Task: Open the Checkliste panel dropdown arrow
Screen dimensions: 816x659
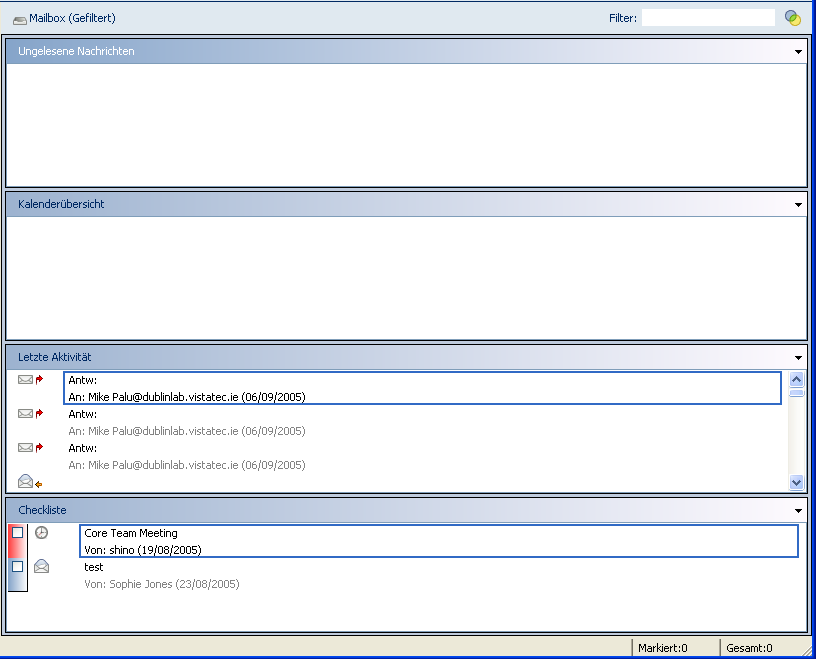Action: [798, 511]
